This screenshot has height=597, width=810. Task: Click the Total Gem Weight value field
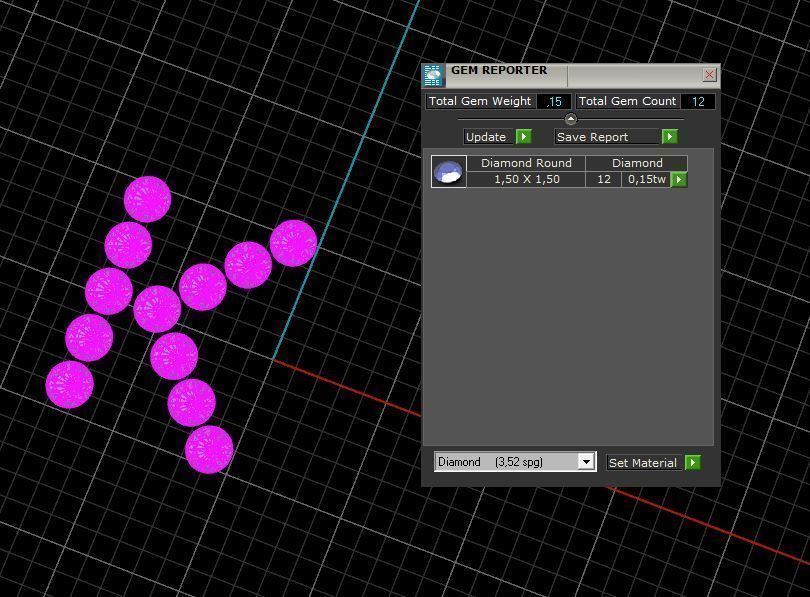click(x=554, y=101)
